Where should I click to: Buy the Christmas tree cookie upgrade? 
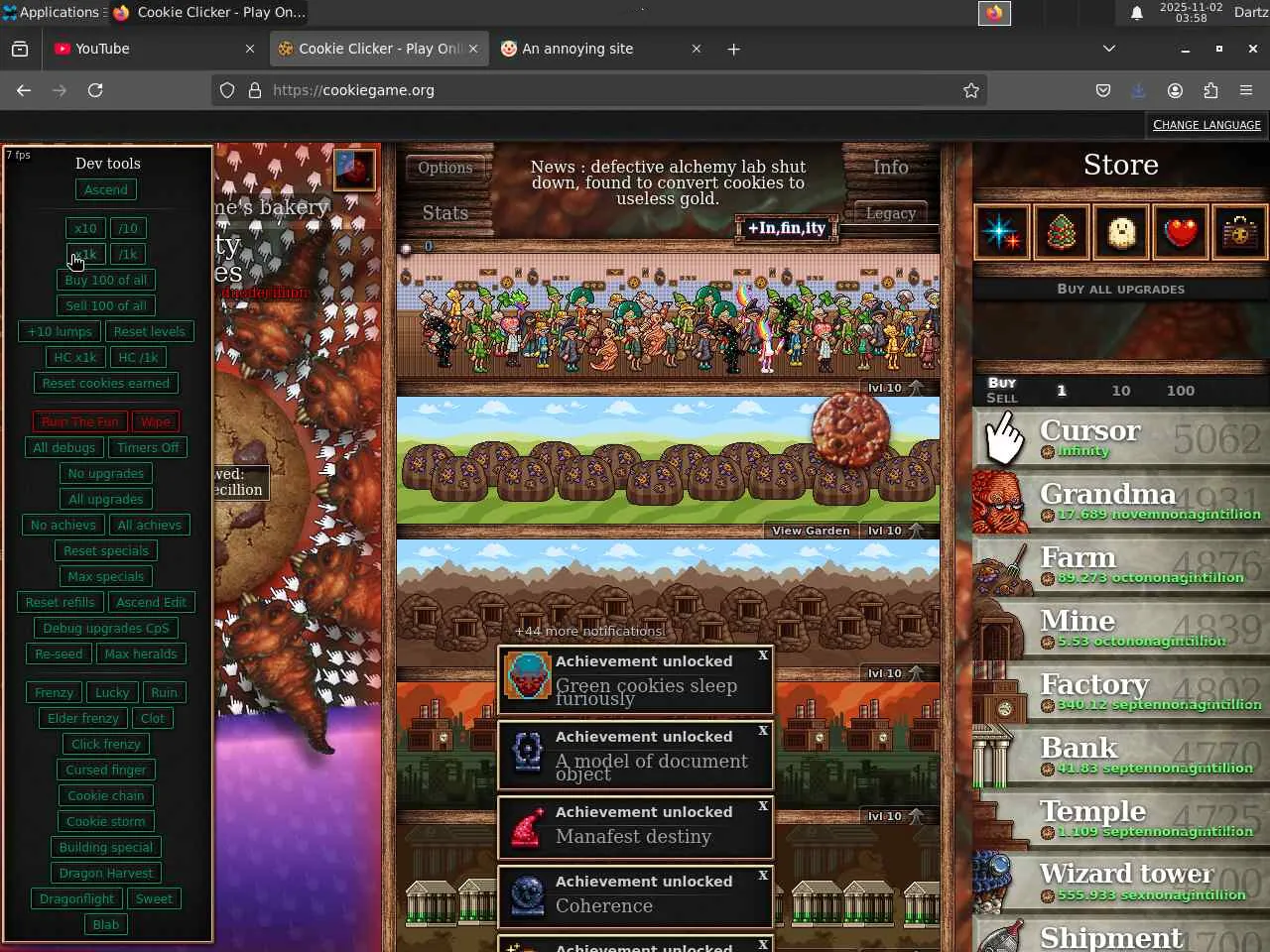click(x=1062, y=232)
